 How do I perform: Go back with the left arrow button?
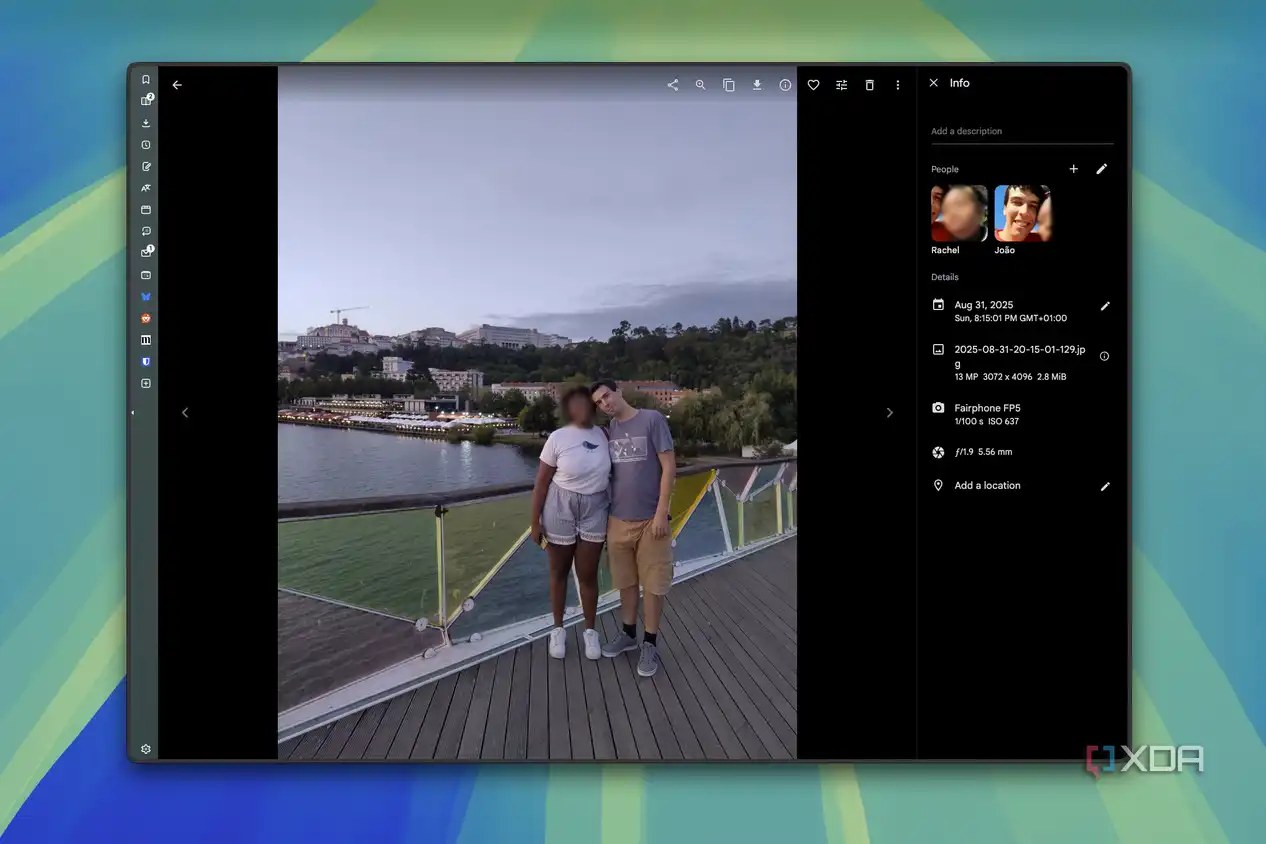[177, 85]
